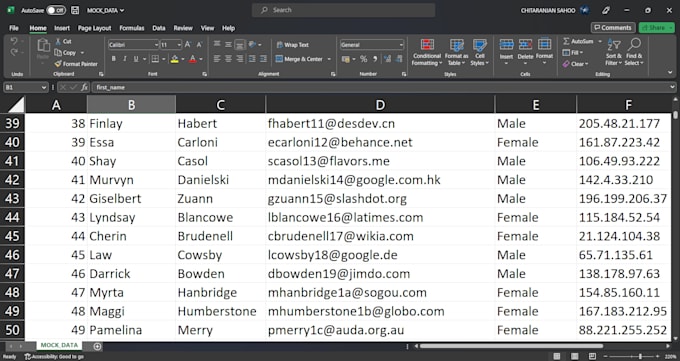Viewport: 680px width, 361px height.
Task: Select the MOCK_DATA sheet tab
Action: (59, 345)
